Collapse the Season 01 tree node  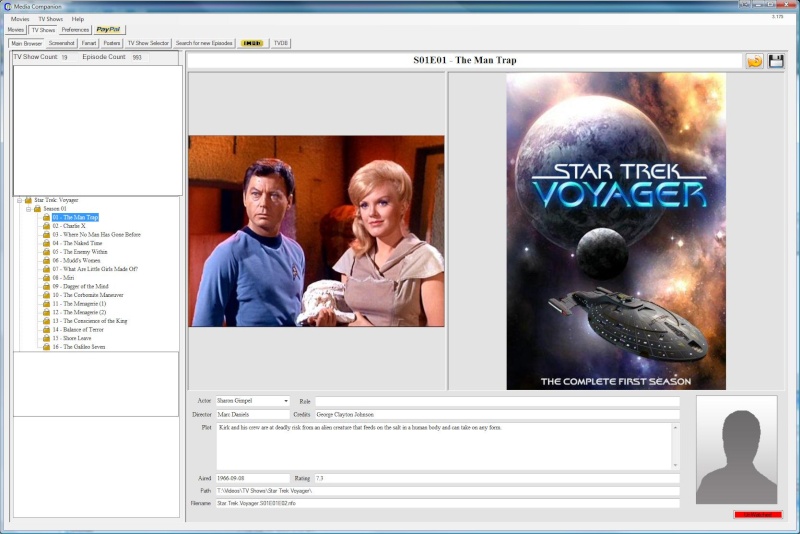point(29,209)
